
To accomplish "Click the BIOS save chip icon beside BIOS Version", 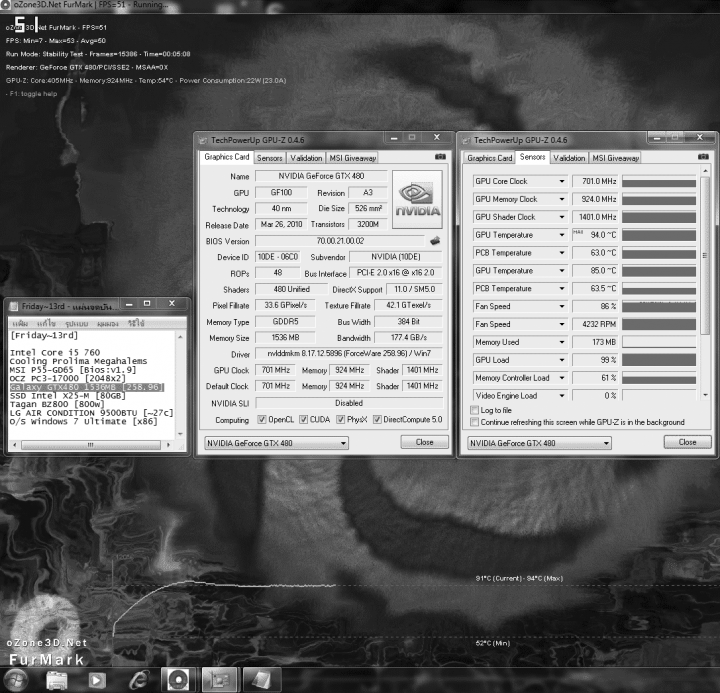I will click(435, 241).
